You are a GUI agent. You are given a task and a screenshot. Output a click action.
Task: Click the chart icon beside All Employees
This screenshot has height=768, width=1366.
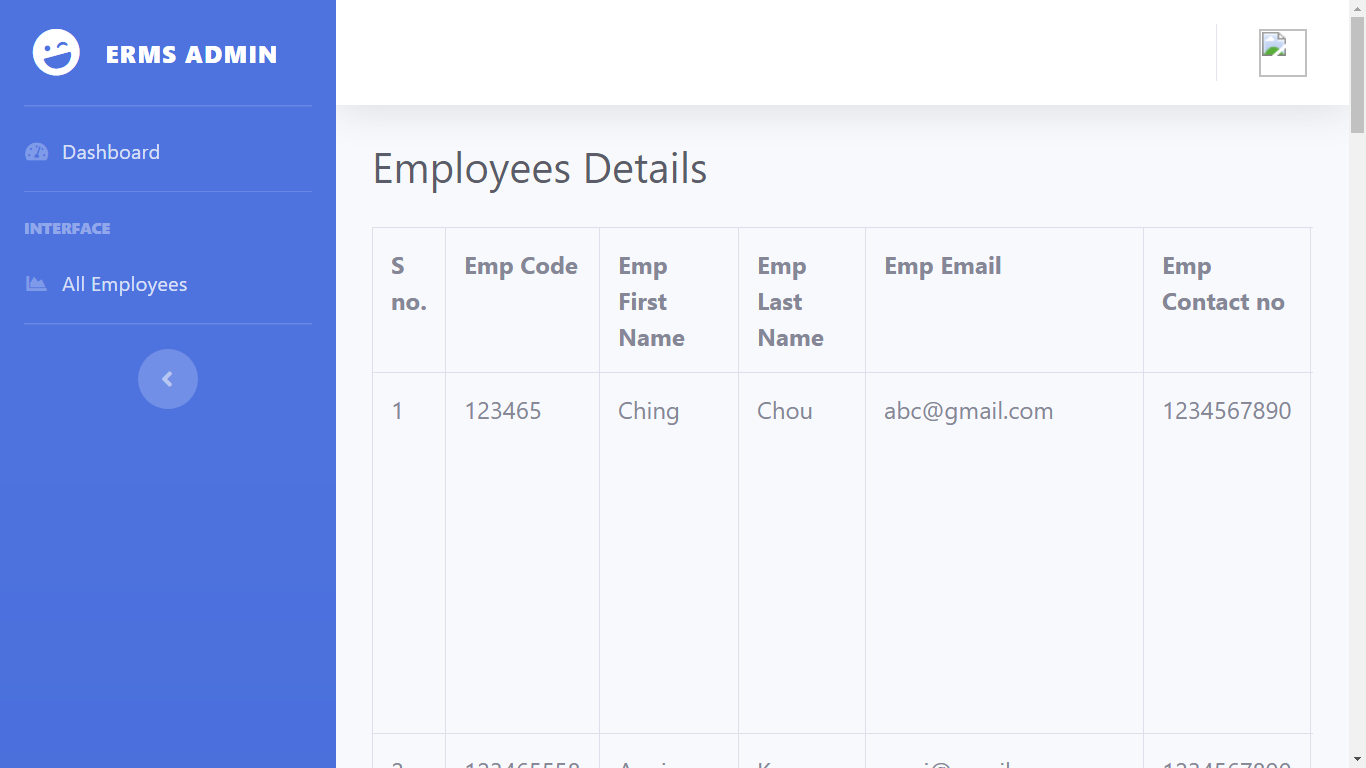[x=36, y=284]
